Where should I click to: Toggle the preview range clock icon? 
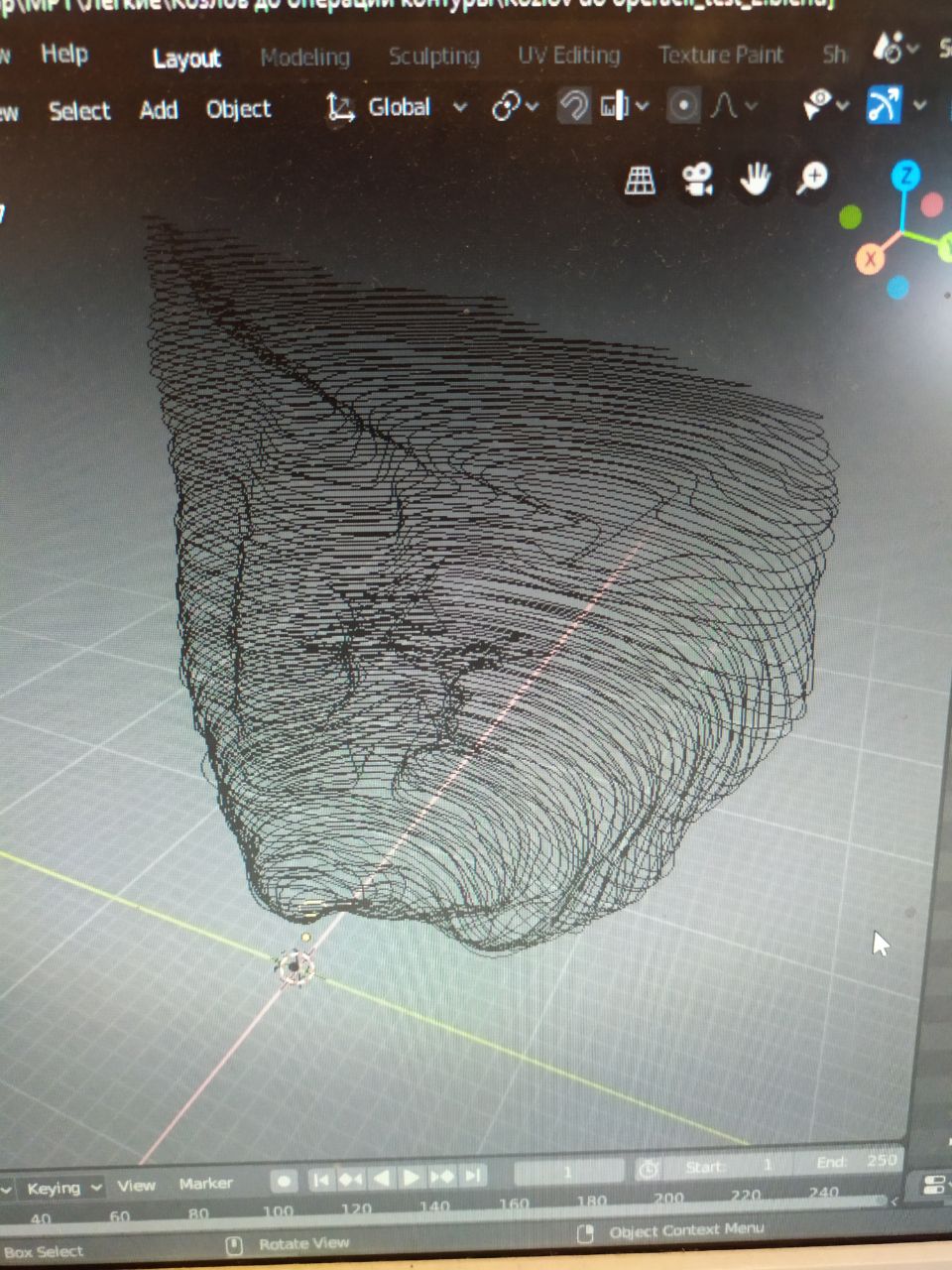[x=649, y=1170]
